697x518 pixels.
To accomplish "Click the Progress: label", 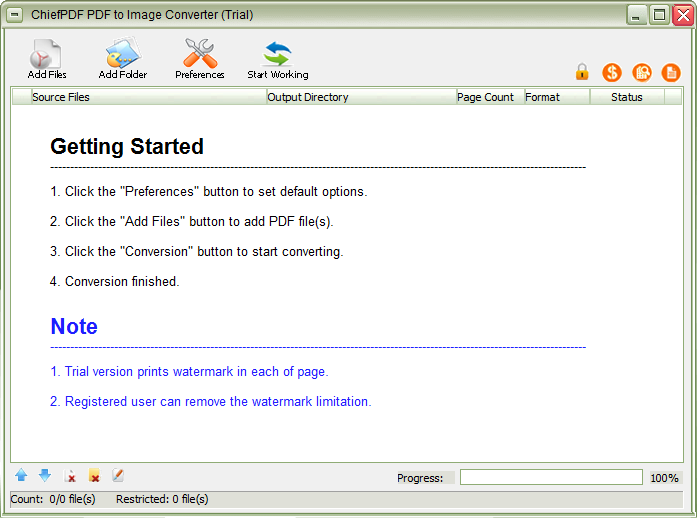I will pos(420,478).
